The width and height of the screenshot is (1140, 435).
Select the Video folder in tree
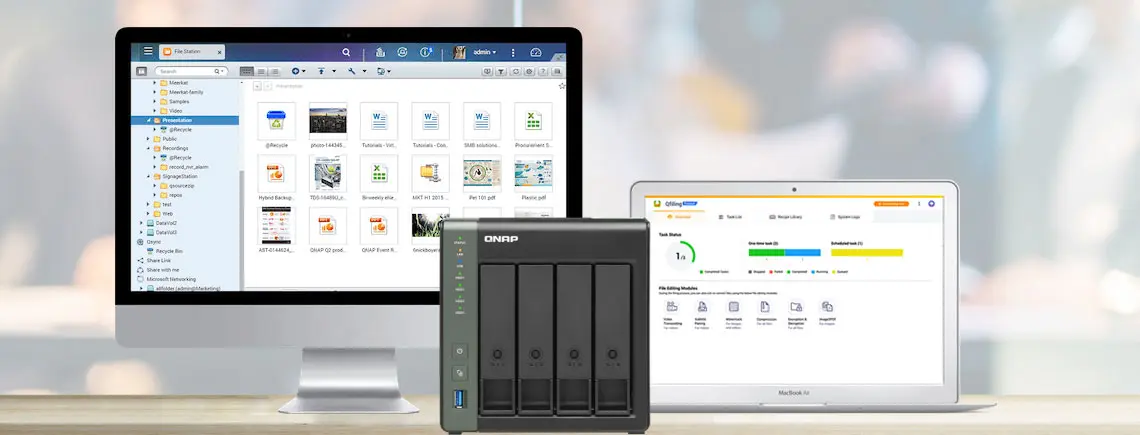[171, 111]
